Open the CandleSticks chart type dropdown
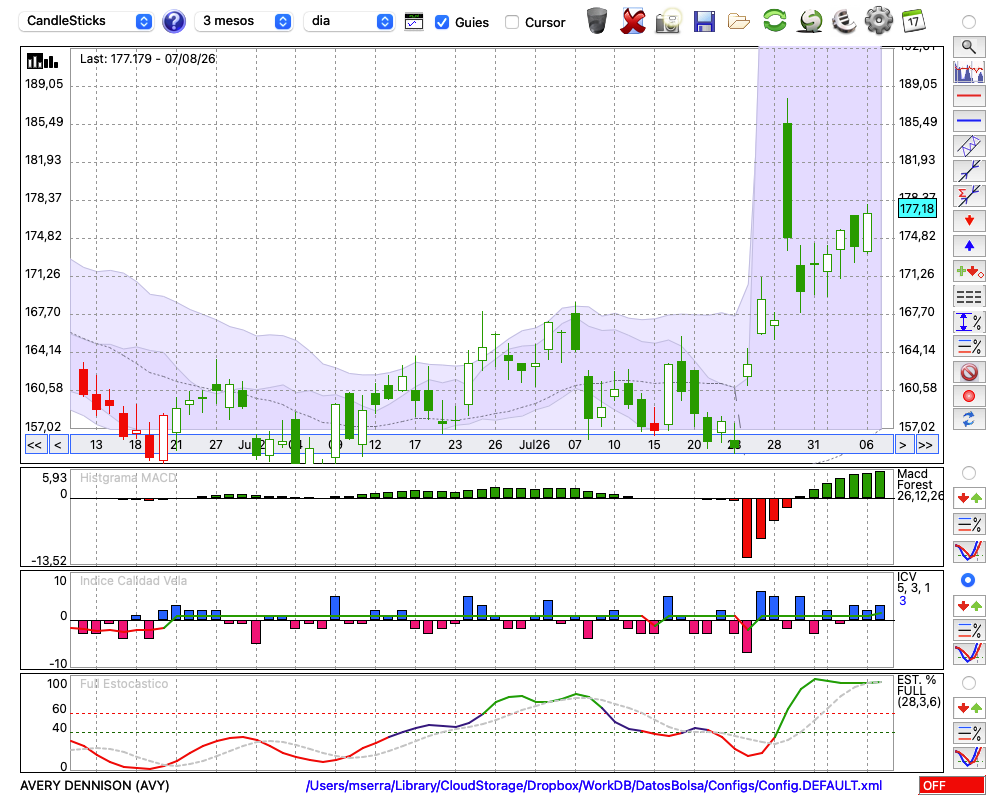Viewport: 1000px width, 800px height. coord(86,21)
